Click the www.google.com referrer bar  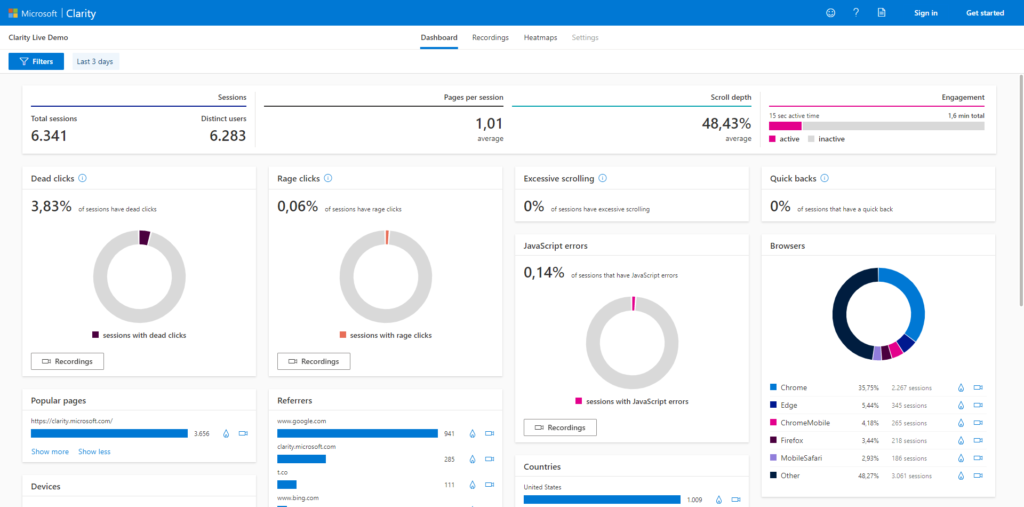[x=357, y=433]
